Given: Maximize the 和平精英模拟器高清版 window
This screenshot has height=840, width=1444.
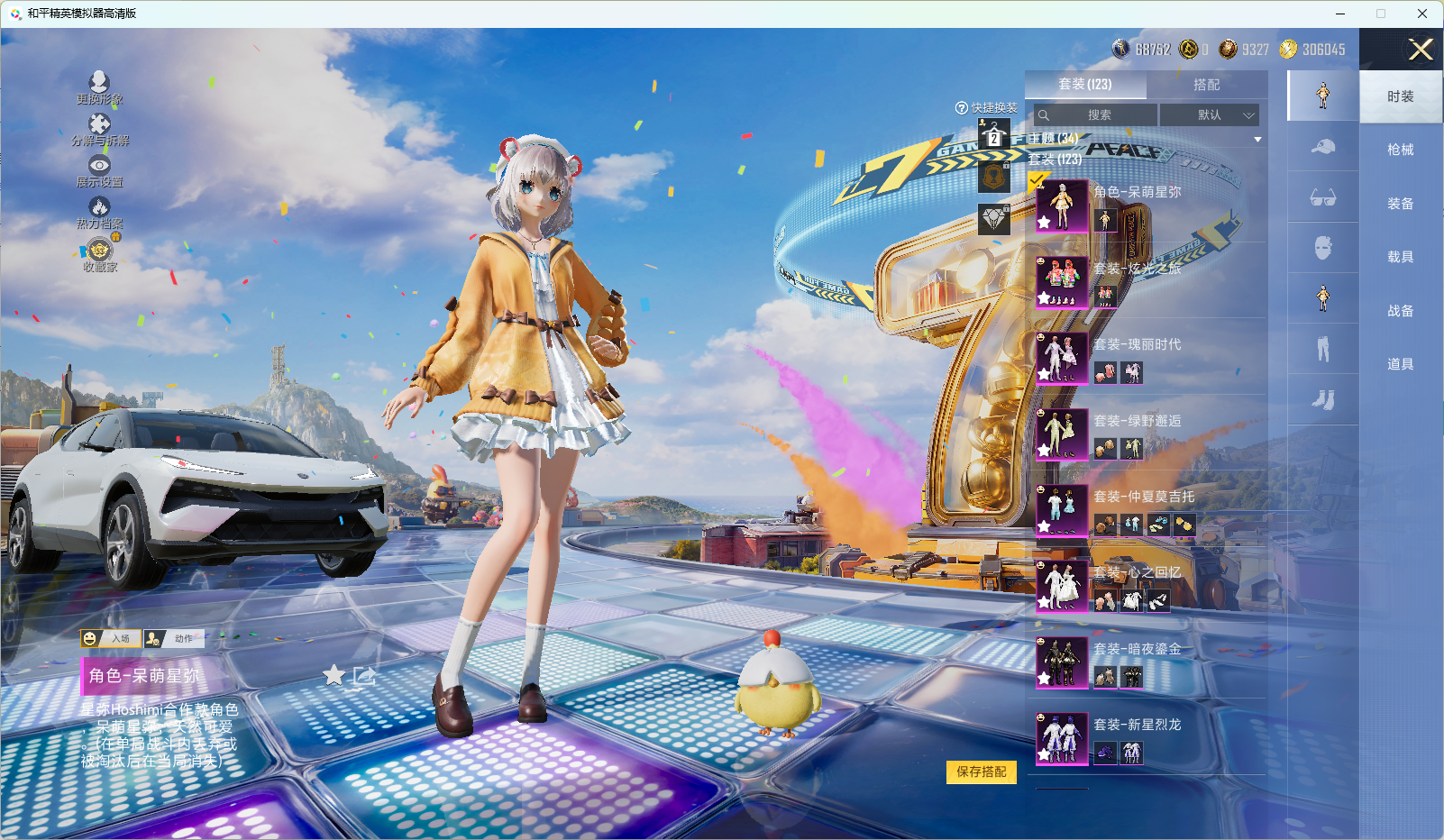Looking at the screenshot, I should point(1380,14).
